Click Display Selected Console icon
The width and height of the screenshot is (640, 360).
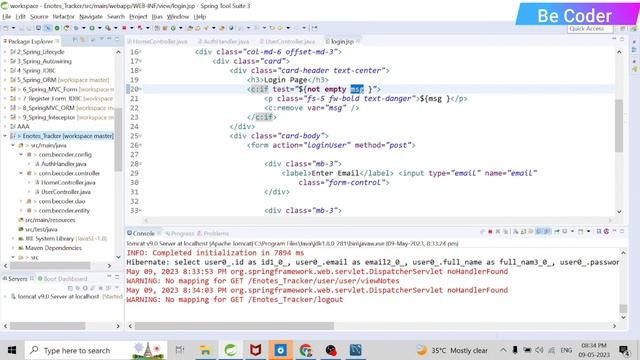coord(565,232)
